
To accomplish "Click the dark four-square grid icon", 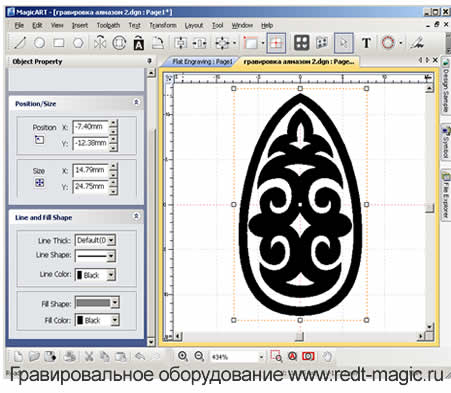I will click(x=301, y=43).
